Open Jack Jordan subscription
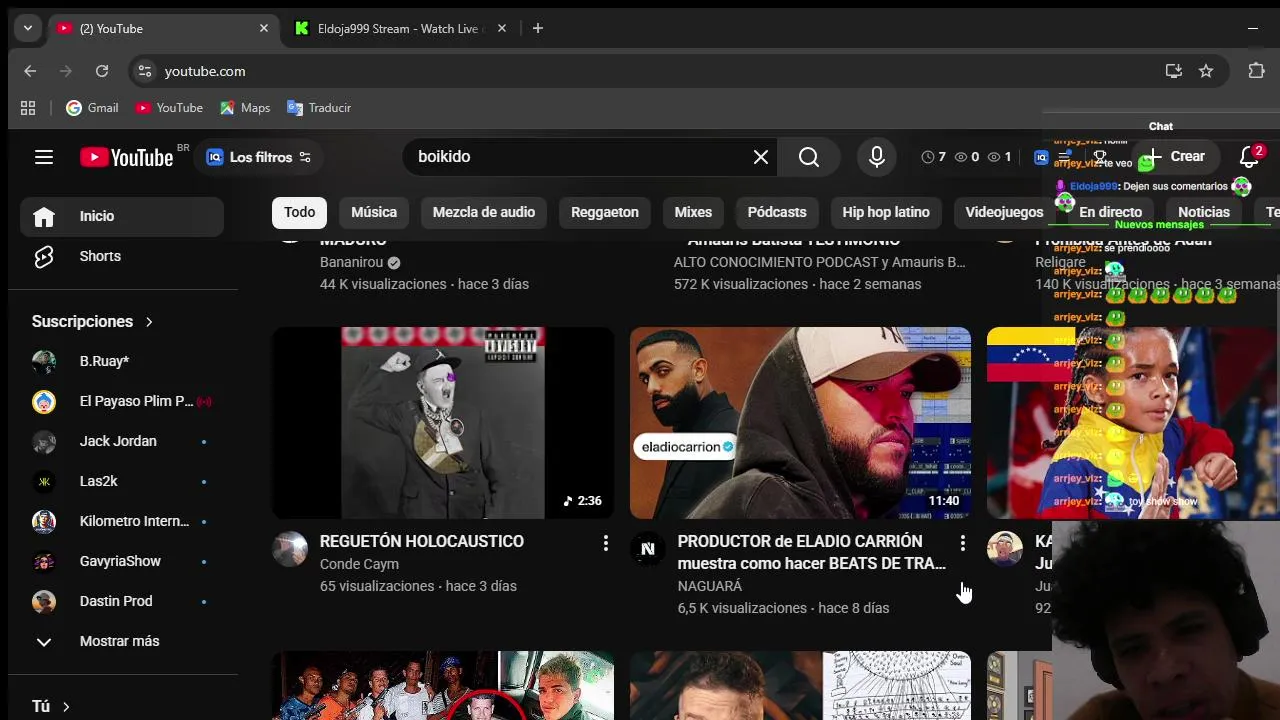Viewport: 1280px width, 720px height. pos(122,441)
